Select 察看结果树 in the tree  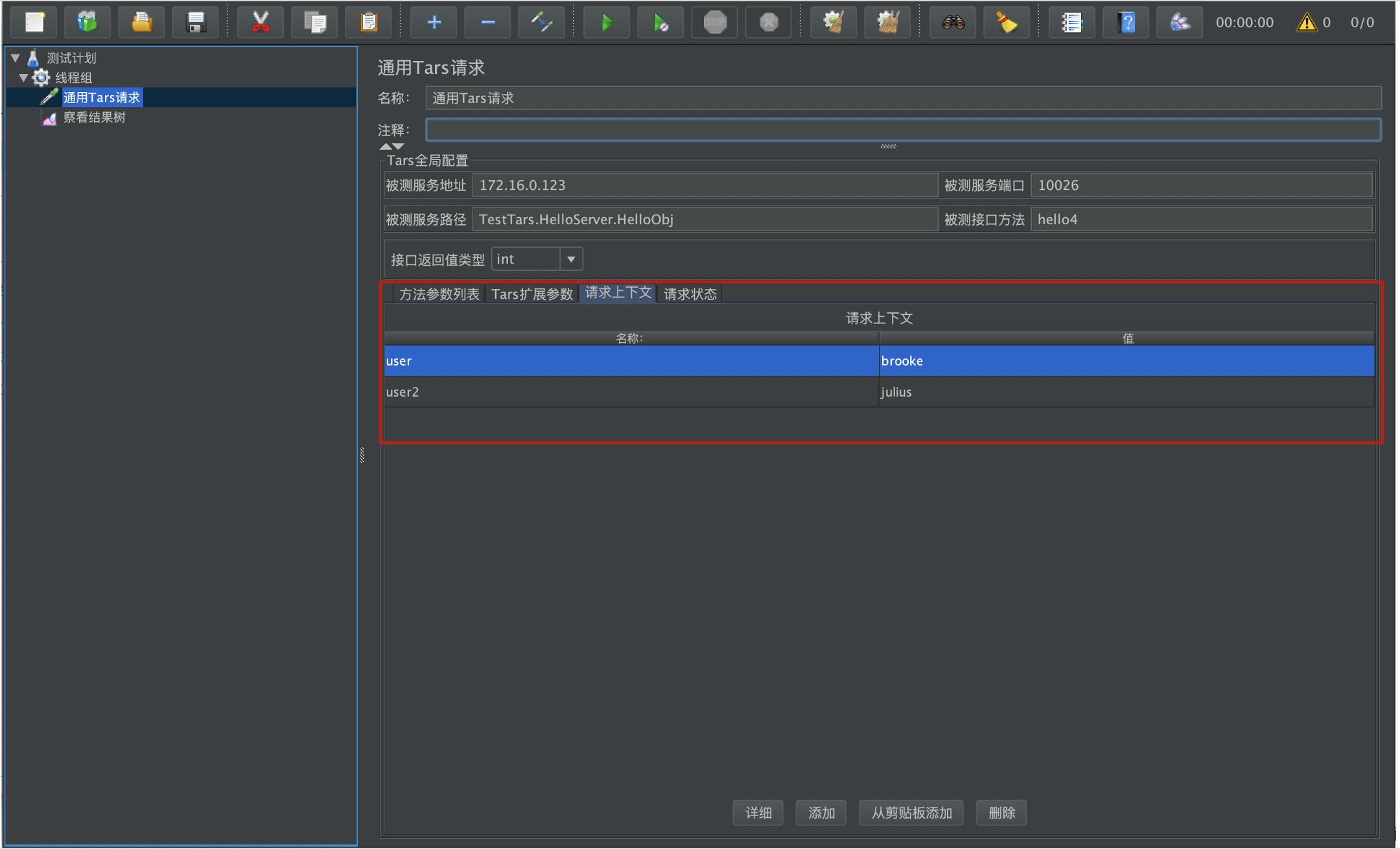(x=94, y=117)
